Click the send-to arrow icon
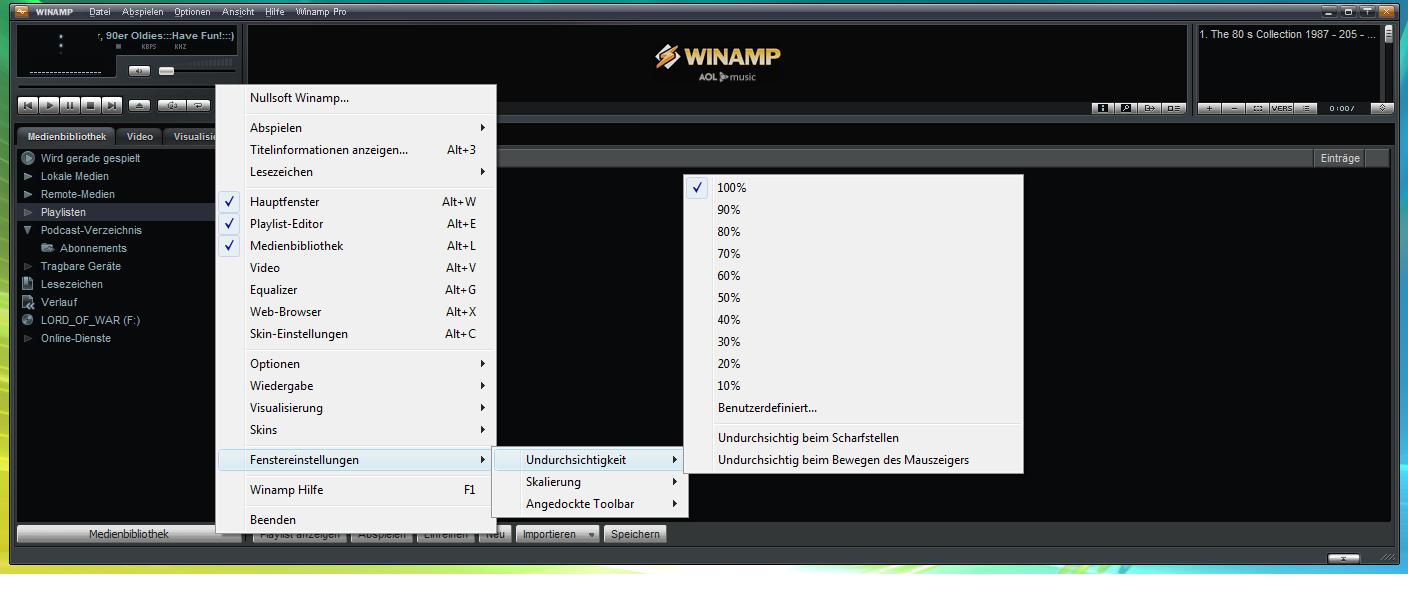Viewport: 1408px width, 600px height. click(1150, 108)
